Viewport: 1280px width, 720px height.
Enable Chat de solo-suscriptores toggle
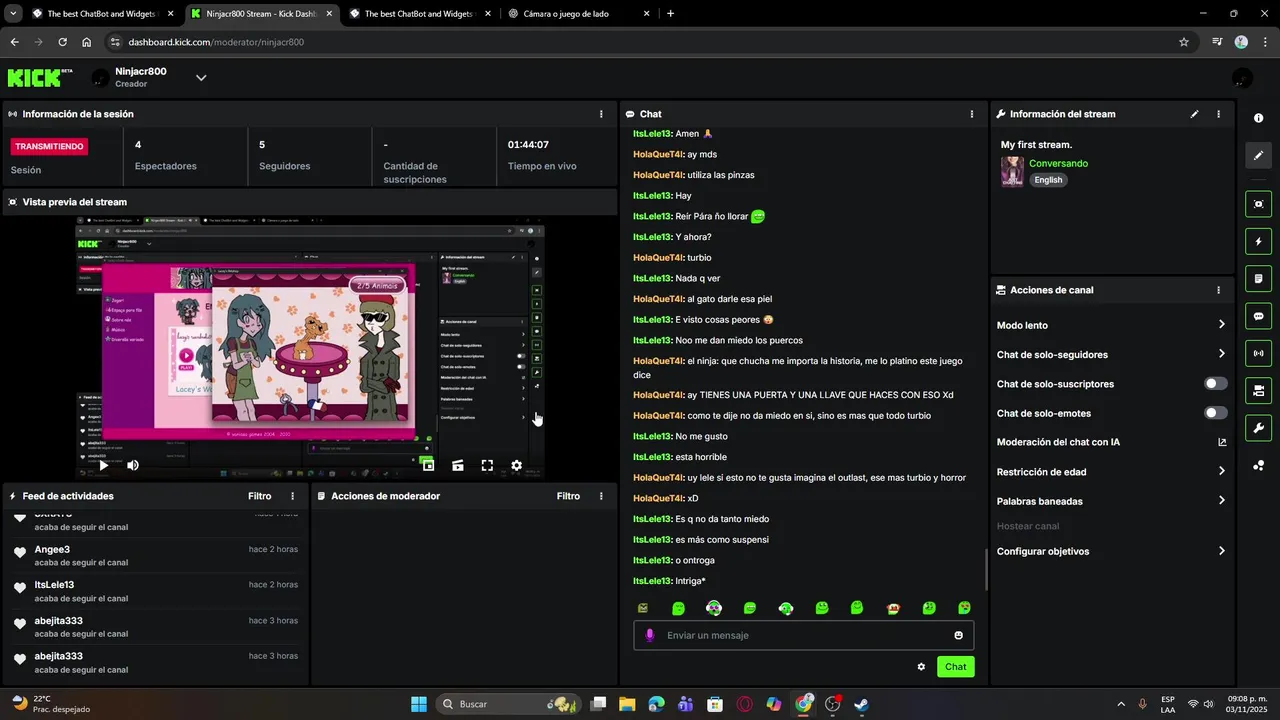pyautogui.click(x=1216, y=384)
